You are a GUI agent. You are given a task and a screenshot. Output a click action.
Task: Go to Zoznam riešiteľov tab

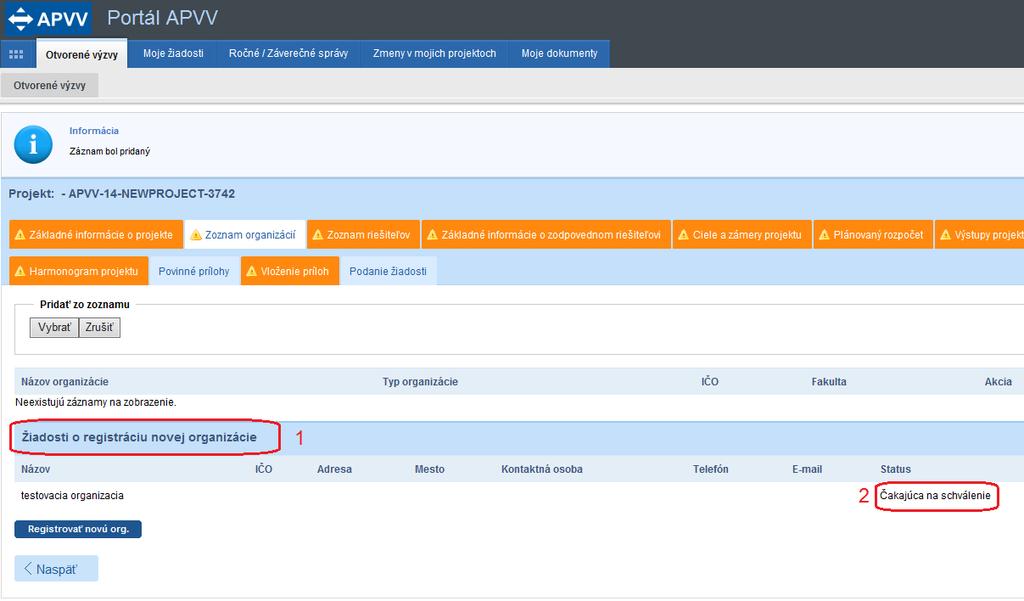click(x=363, y=235)
